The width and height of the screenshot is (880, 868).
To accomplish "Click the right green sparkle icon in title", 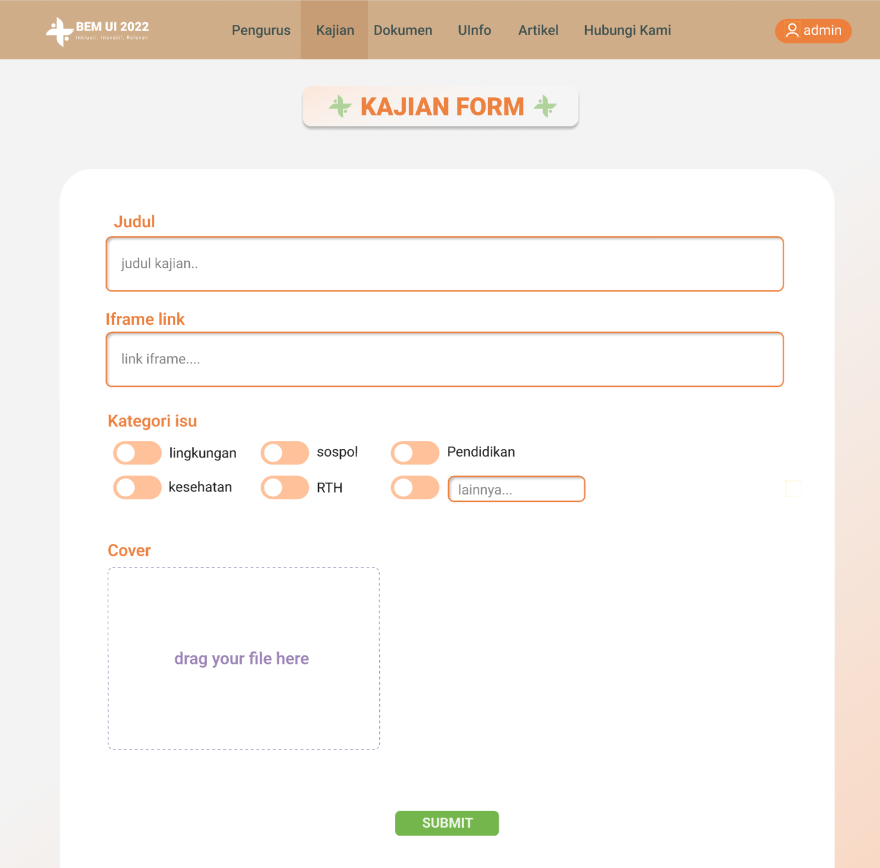I will point(545,106).
